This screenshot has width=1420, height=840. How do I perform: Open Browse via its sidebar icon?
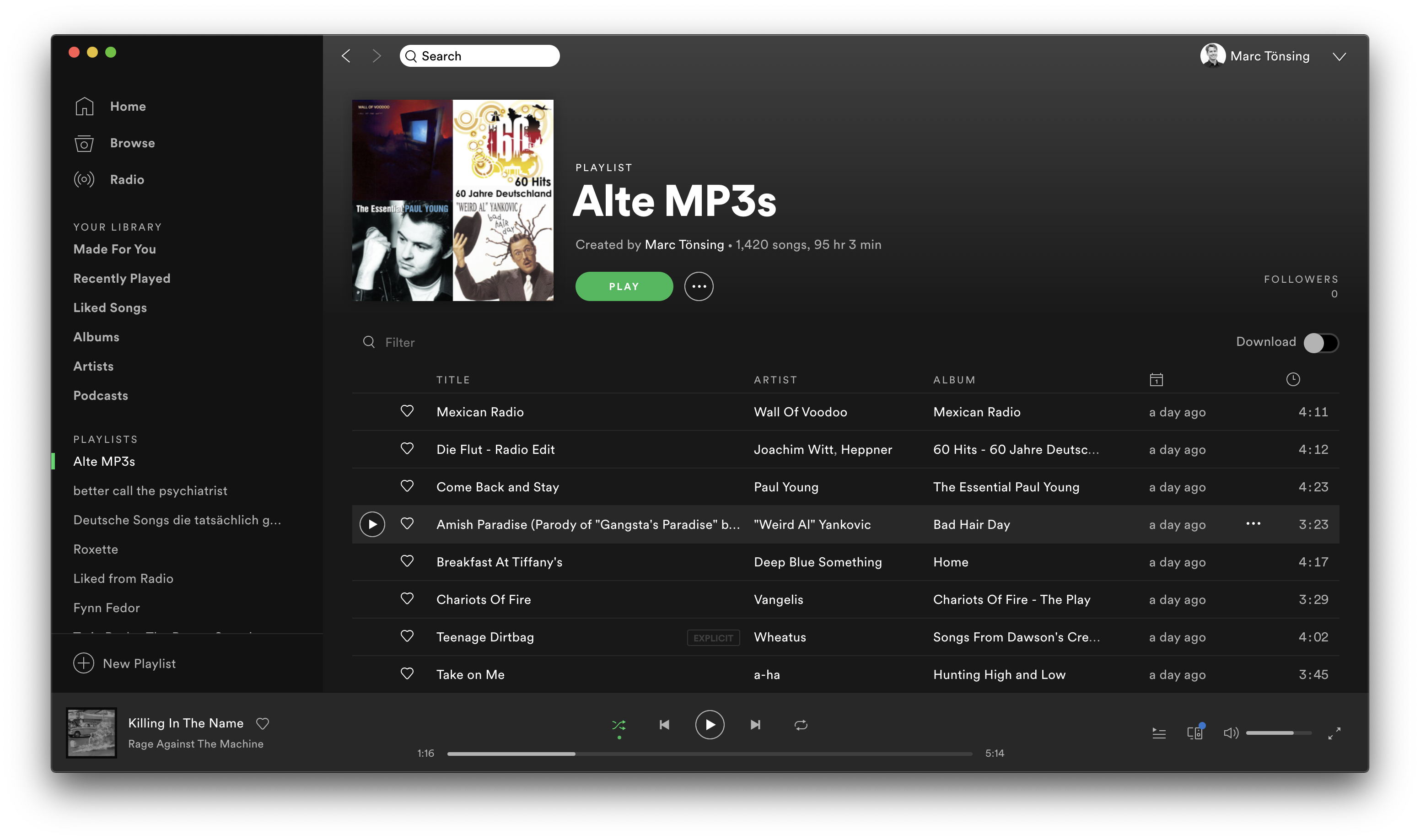(x=84, y=143)
